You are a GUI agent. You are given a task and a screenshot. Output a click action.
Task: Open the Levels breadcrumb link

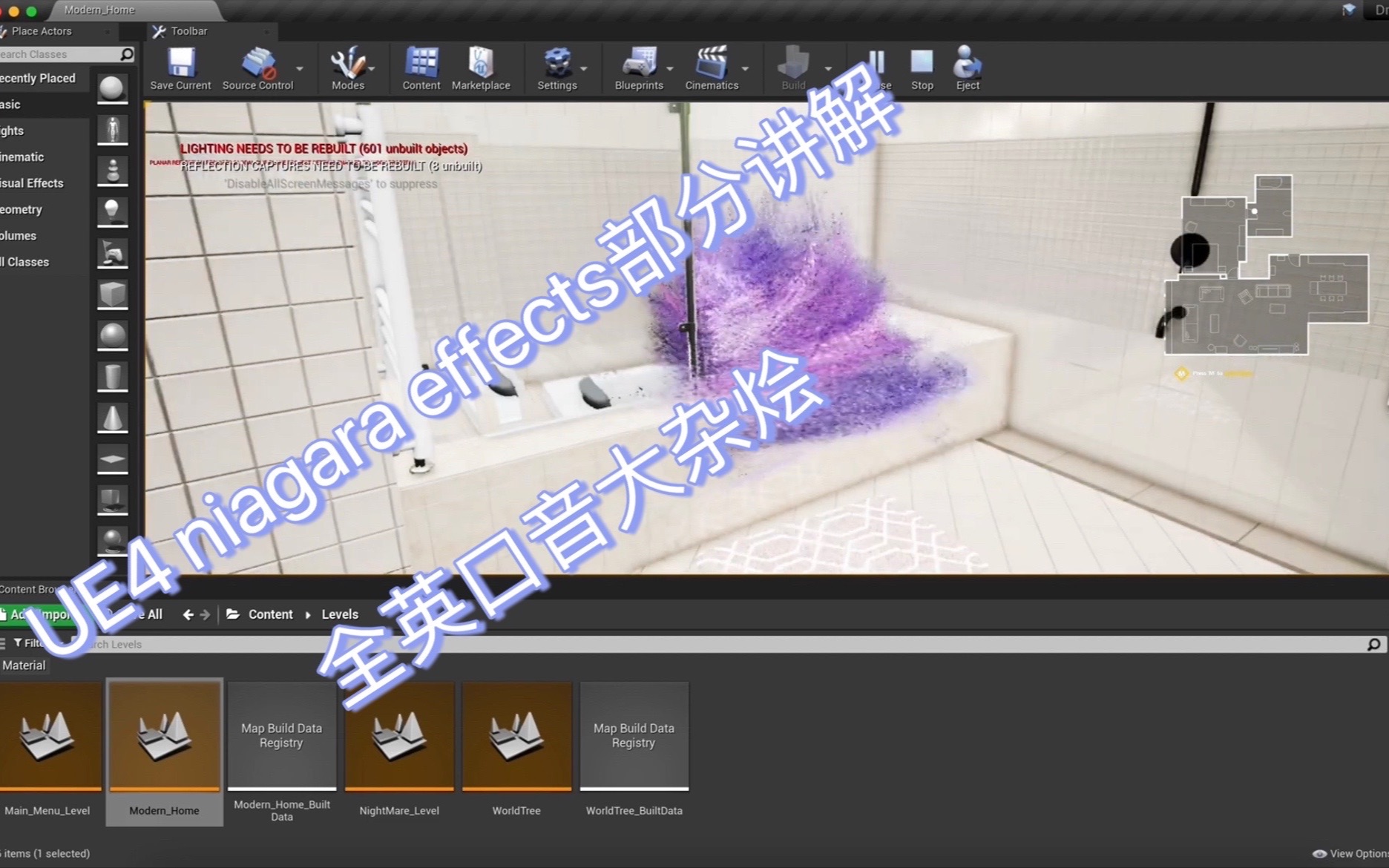point(339,614)
